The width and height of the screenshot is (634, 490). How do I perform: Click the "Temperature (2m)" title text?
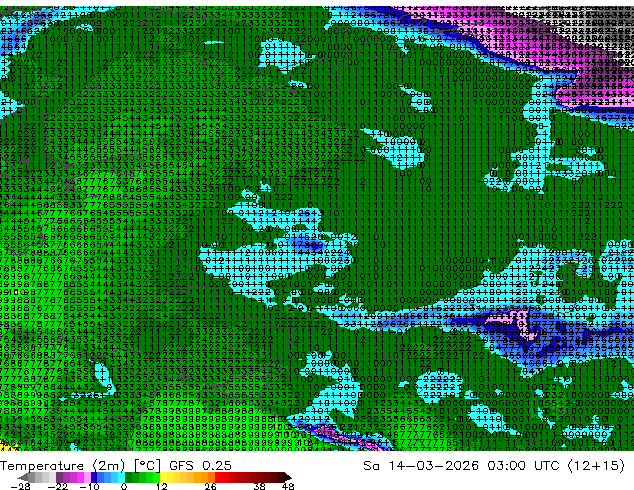[62, 466]
